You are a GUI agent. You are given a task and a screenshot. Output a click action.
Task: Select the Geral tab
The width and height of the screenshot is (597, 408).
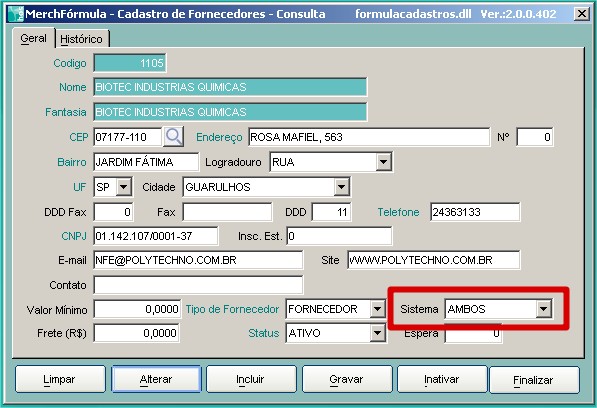coord(34,38)
